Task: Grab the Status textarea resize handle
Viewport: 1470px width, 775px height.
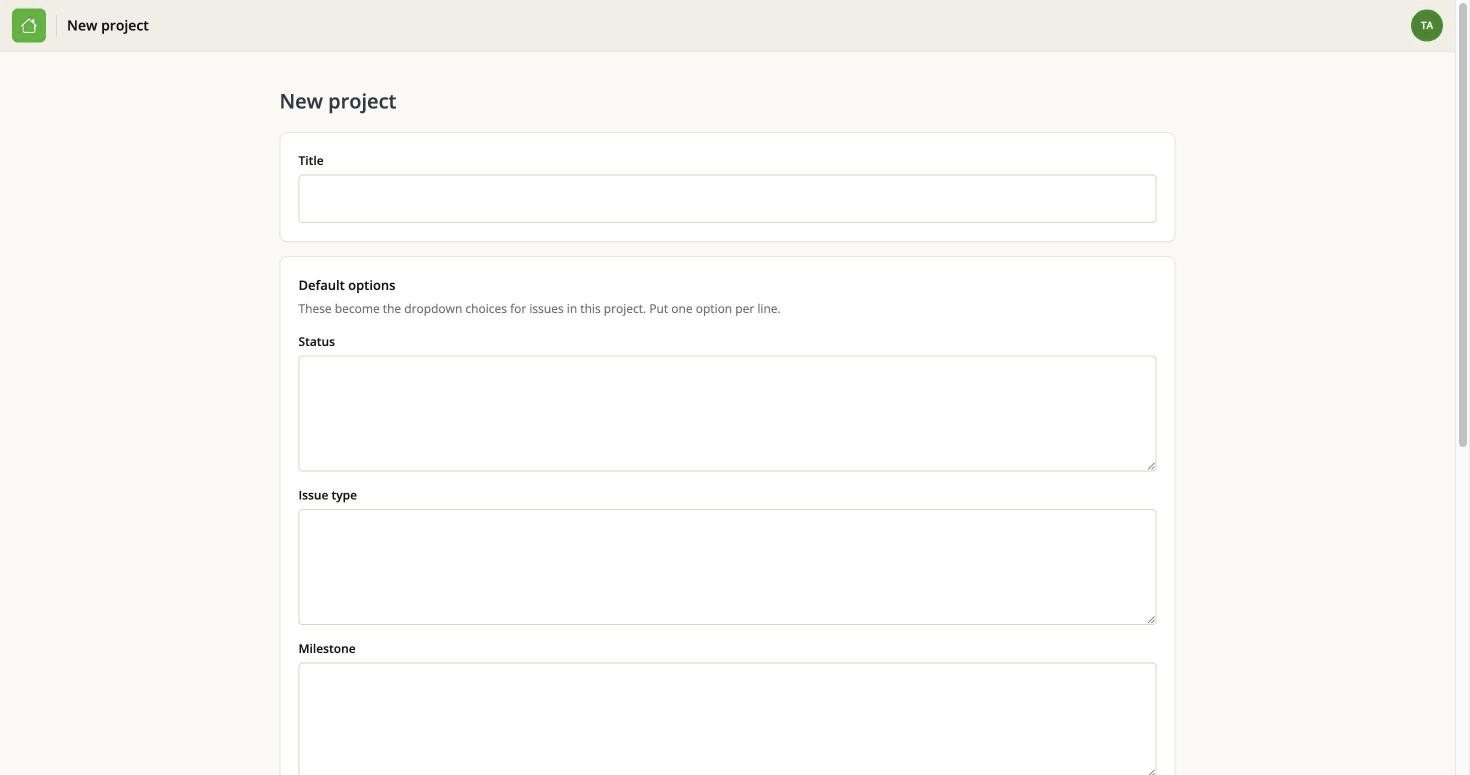Action: (1151, 465)
